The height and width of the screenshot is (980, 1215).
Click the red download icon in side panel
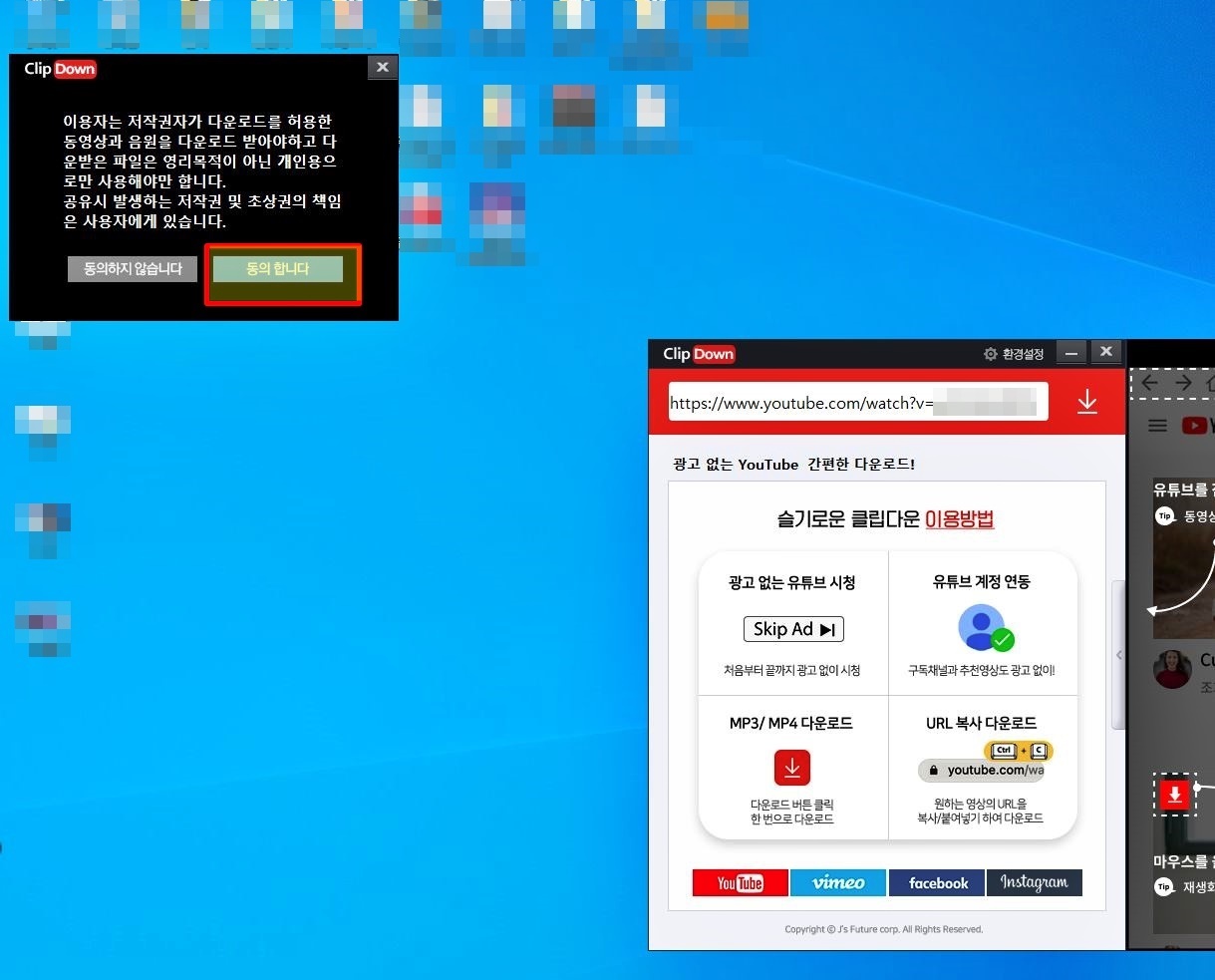click(1175, 795)
